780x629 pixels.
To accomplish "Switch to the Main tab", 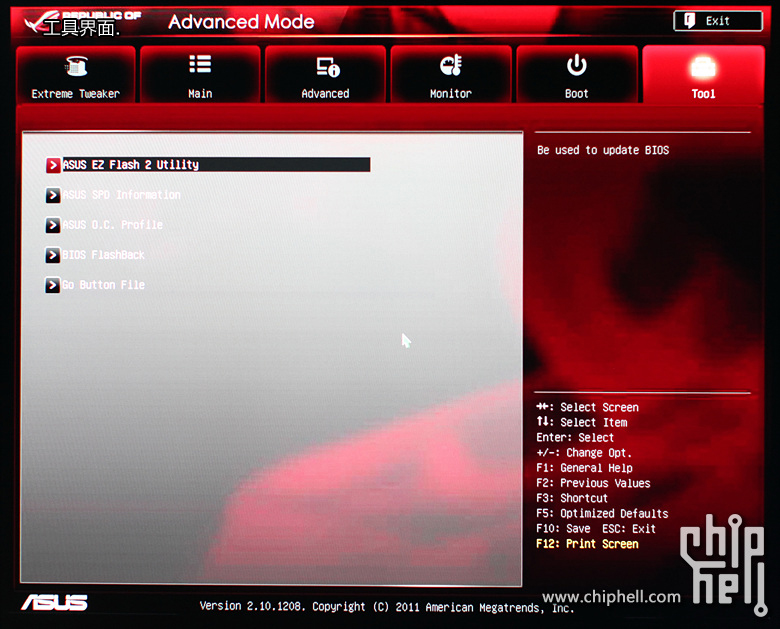I will [200, 75].
